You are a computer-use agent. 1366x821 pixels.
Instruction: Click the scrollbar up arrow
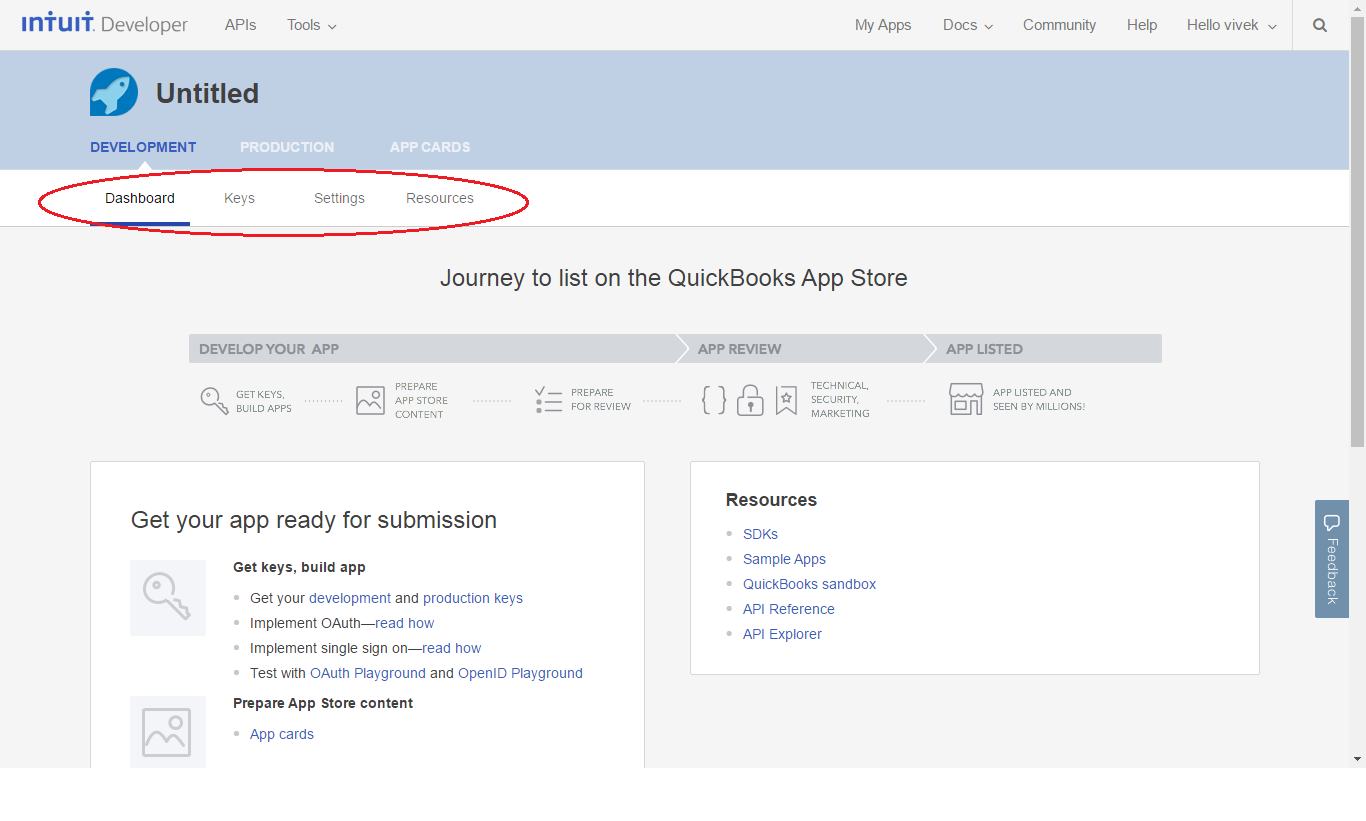click(x=1357, y=7)
